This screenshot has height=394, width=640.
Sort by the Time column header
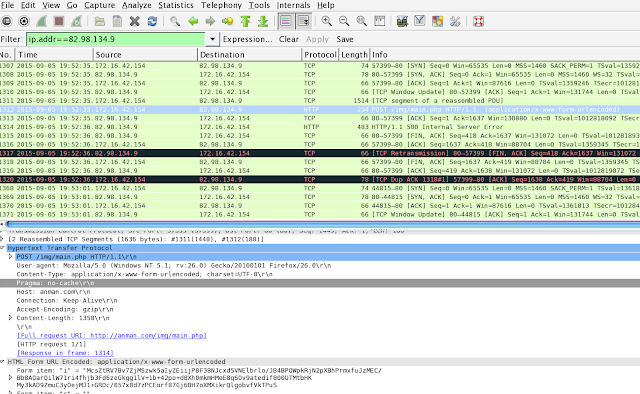[54, 55]
